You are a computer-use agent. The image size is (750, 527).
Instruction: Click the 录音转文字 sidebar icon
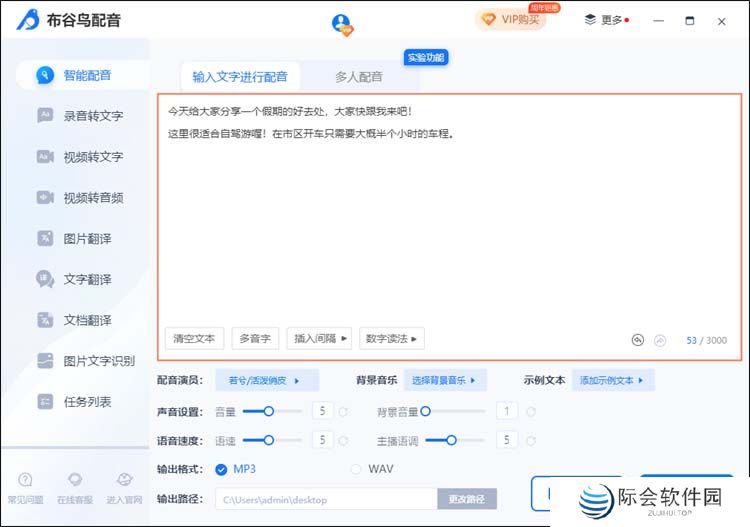[x=45, y=115]
